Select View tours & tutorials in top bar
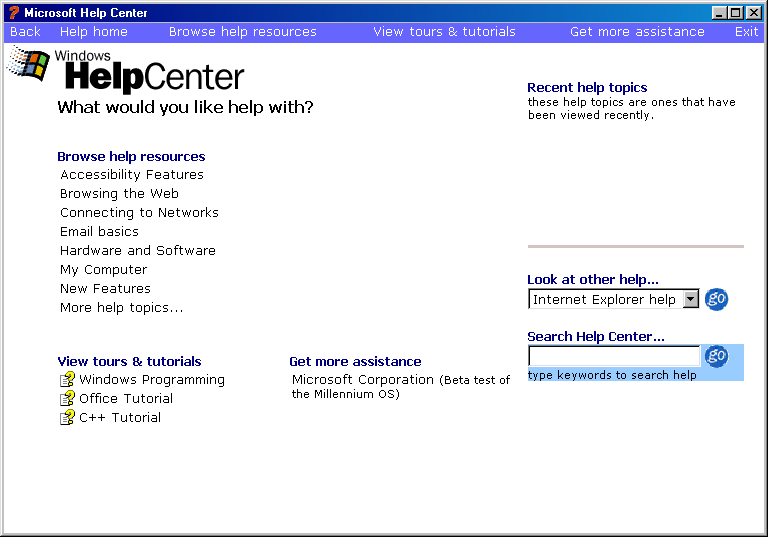 tap(444, 32)
